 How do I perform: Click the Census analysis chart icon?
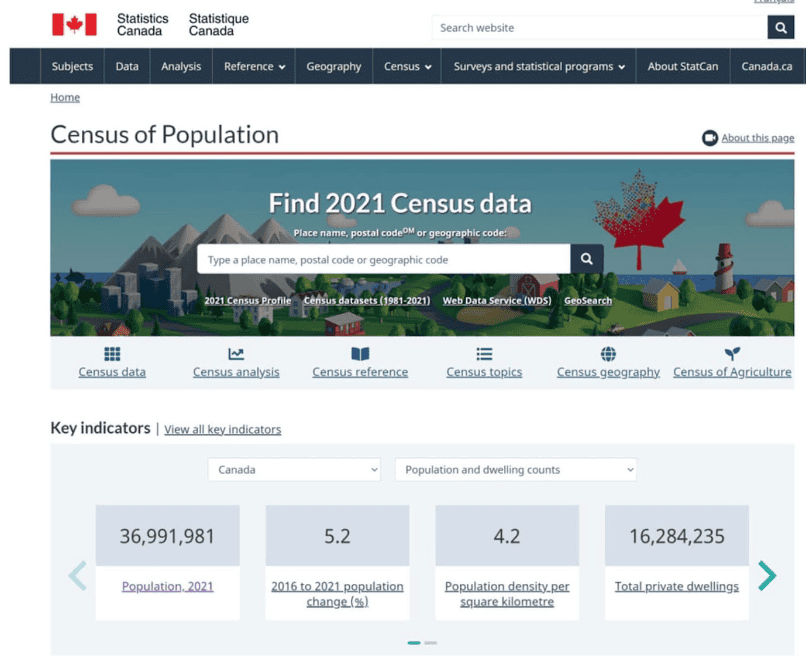point(236,354)
